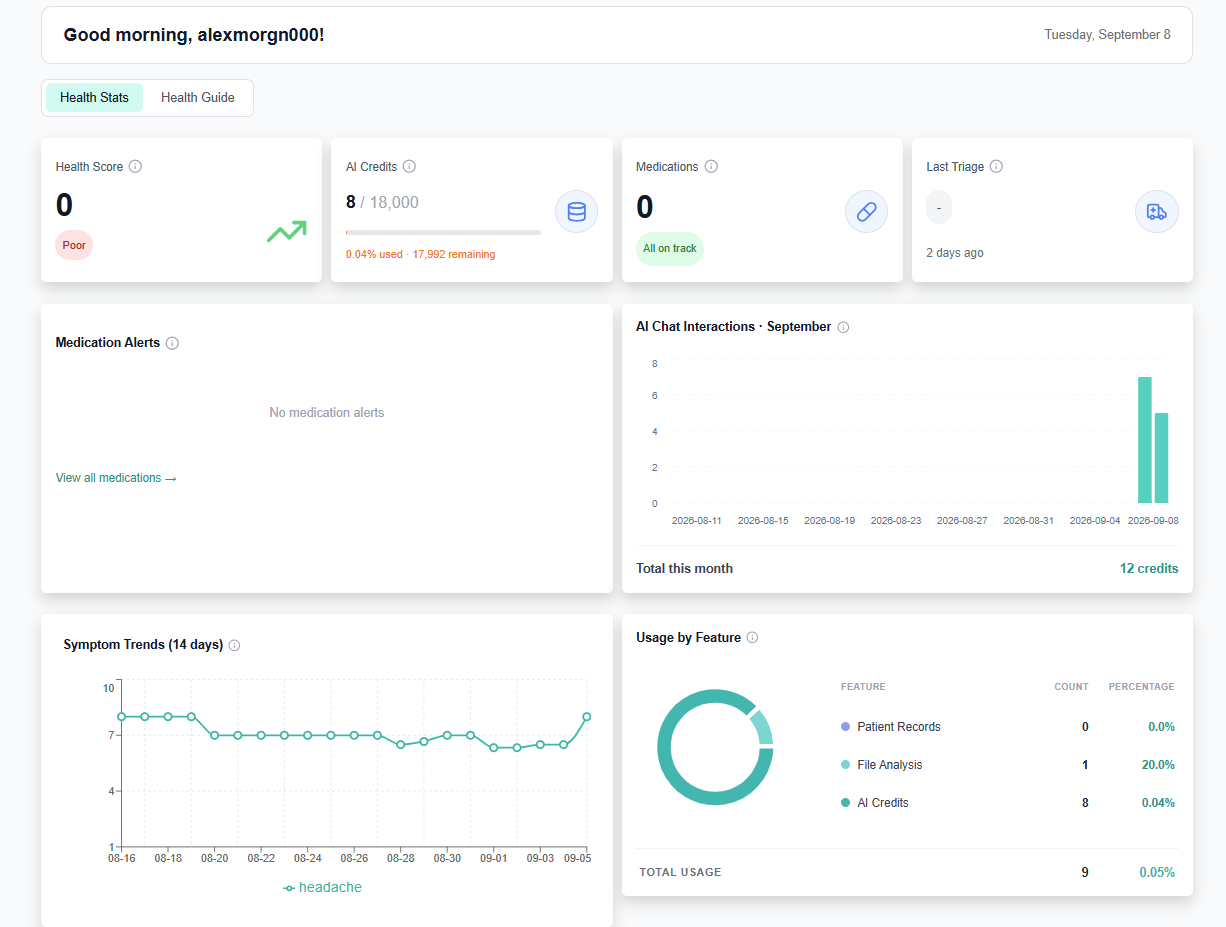Click the Usage by Feature info icon
This screenshot has width=1226, height=927.
click(x=752, y=638)
